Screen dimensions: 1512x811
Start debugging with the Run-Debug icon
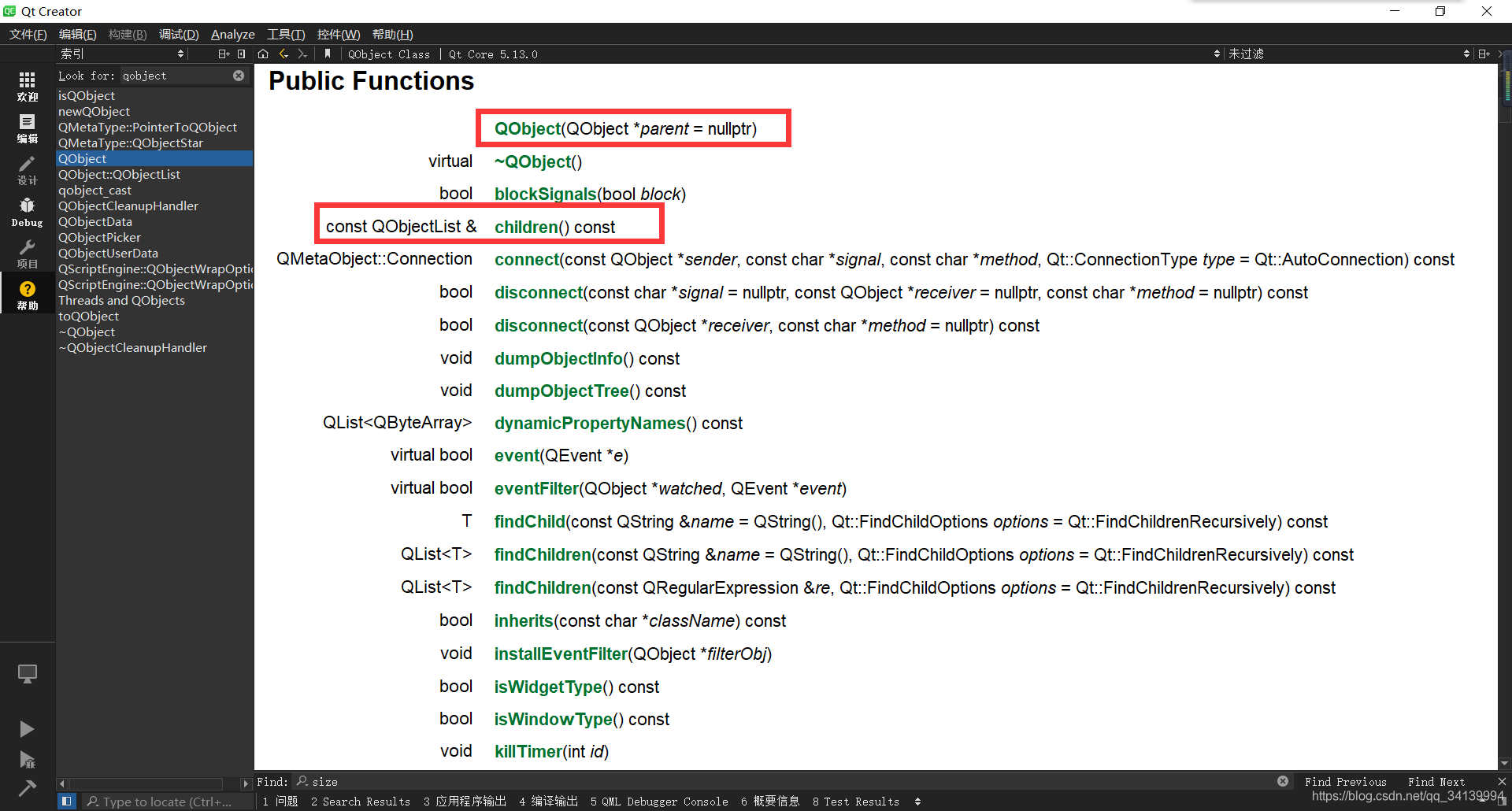click(28, 760)
